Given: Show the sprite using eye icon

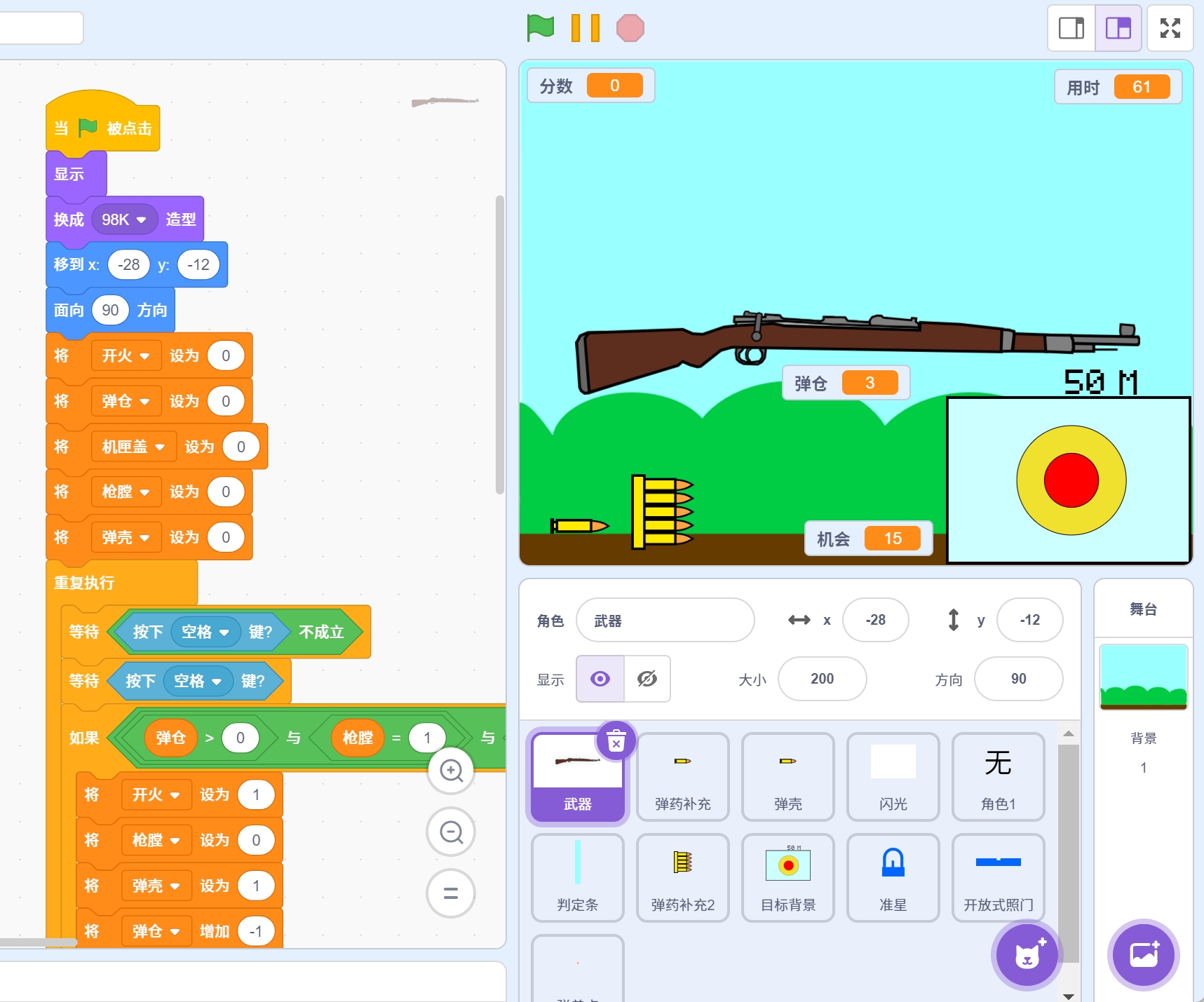Looking at the screenshot, I should pyautogui.click(x=600, y=679).
